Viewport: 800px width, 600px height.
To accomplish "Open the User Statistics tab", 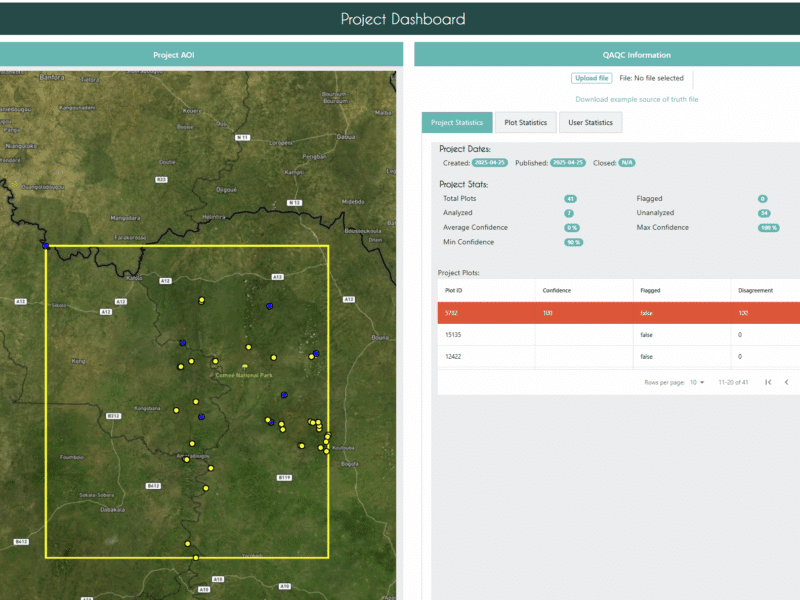I will coord(590,122).
